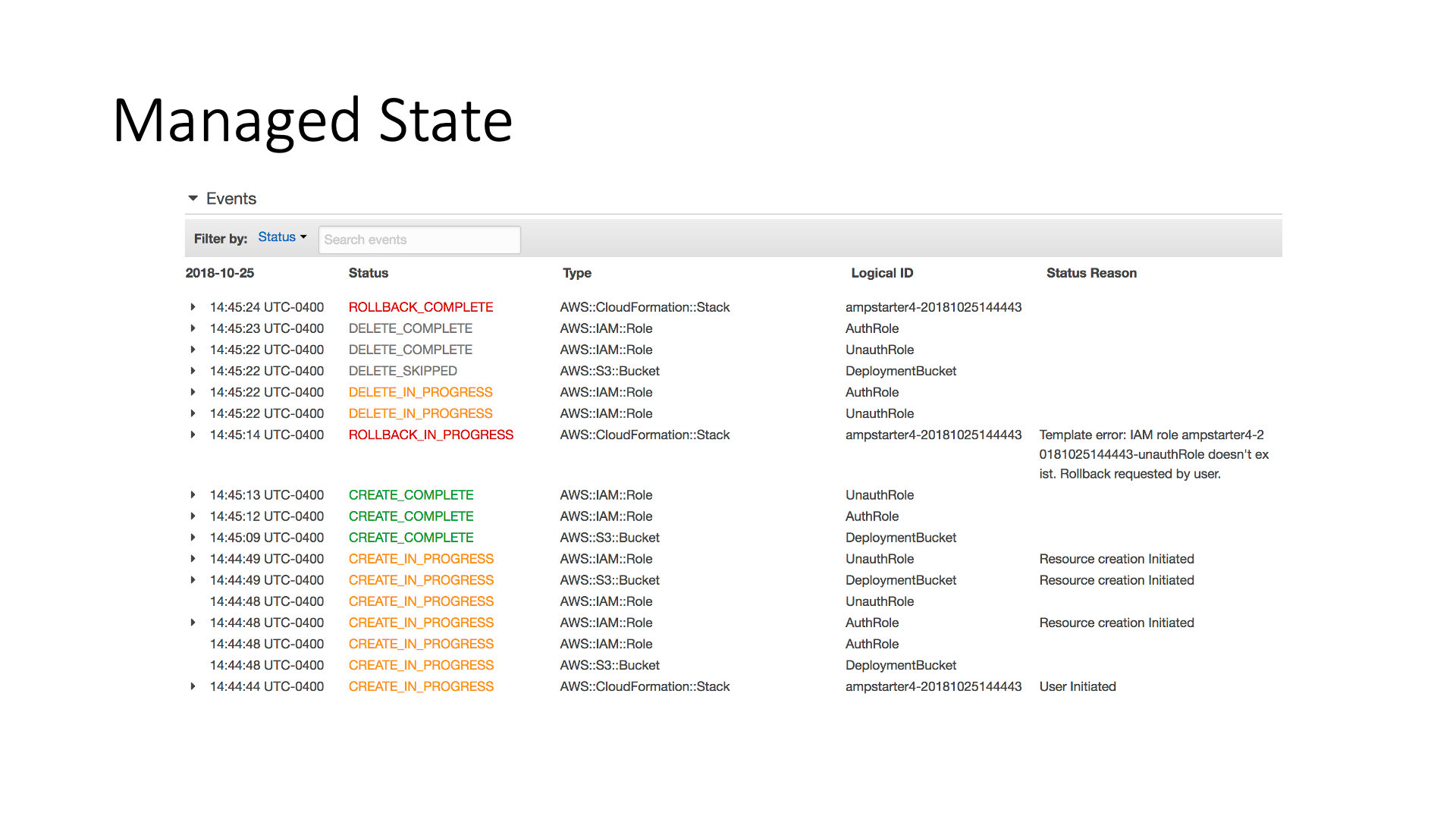Select the red ROLLBACK_COMPLETE status text
Viewport: 1456px width, 819px height.
point(420,307)
